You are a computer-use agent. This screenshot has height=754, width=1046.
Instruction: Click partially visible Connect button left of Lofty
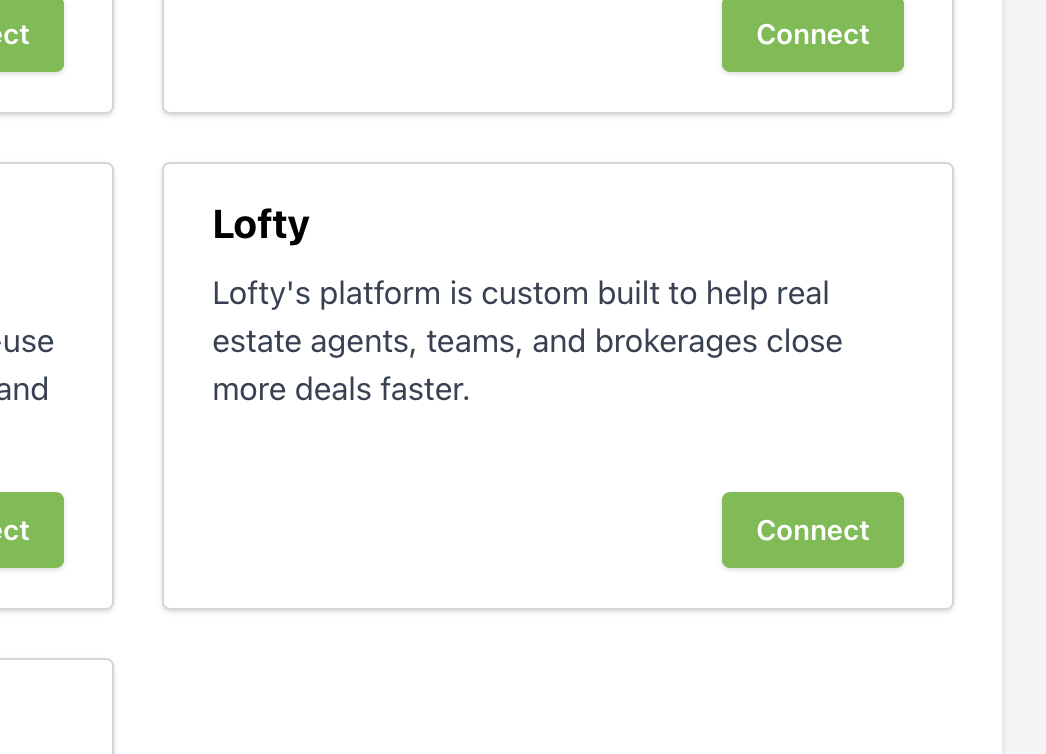click(30, 530)
